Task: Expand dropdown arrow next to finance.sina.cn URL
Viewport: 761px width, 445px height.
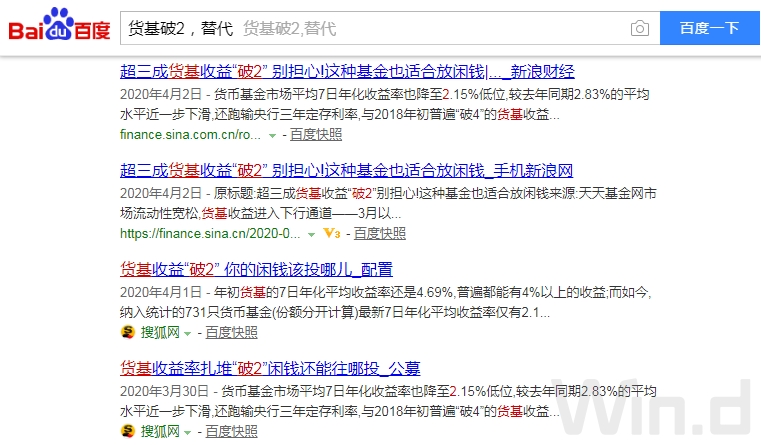Action: pyautogui.click(x=312, y=234)
